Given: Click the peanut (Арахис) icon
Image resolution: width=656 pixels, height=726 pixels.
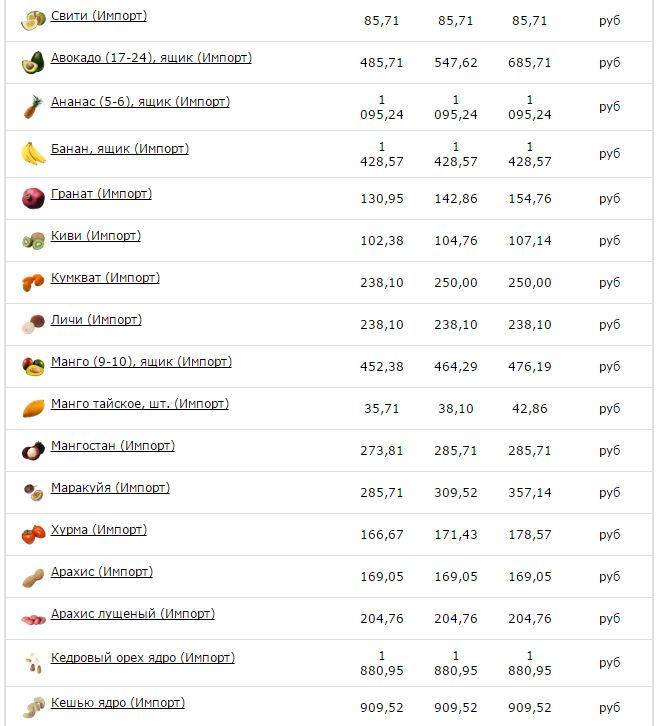Looking at the screenshot, I should (x=33, y=577).
